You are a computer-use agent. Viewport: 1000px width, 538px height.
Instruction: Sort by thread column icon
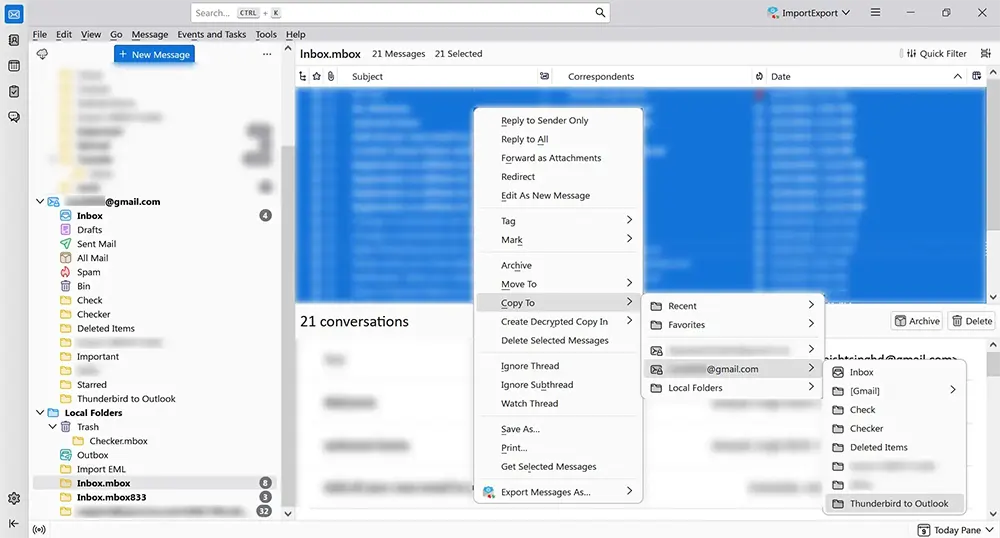[x=302, y=76]
